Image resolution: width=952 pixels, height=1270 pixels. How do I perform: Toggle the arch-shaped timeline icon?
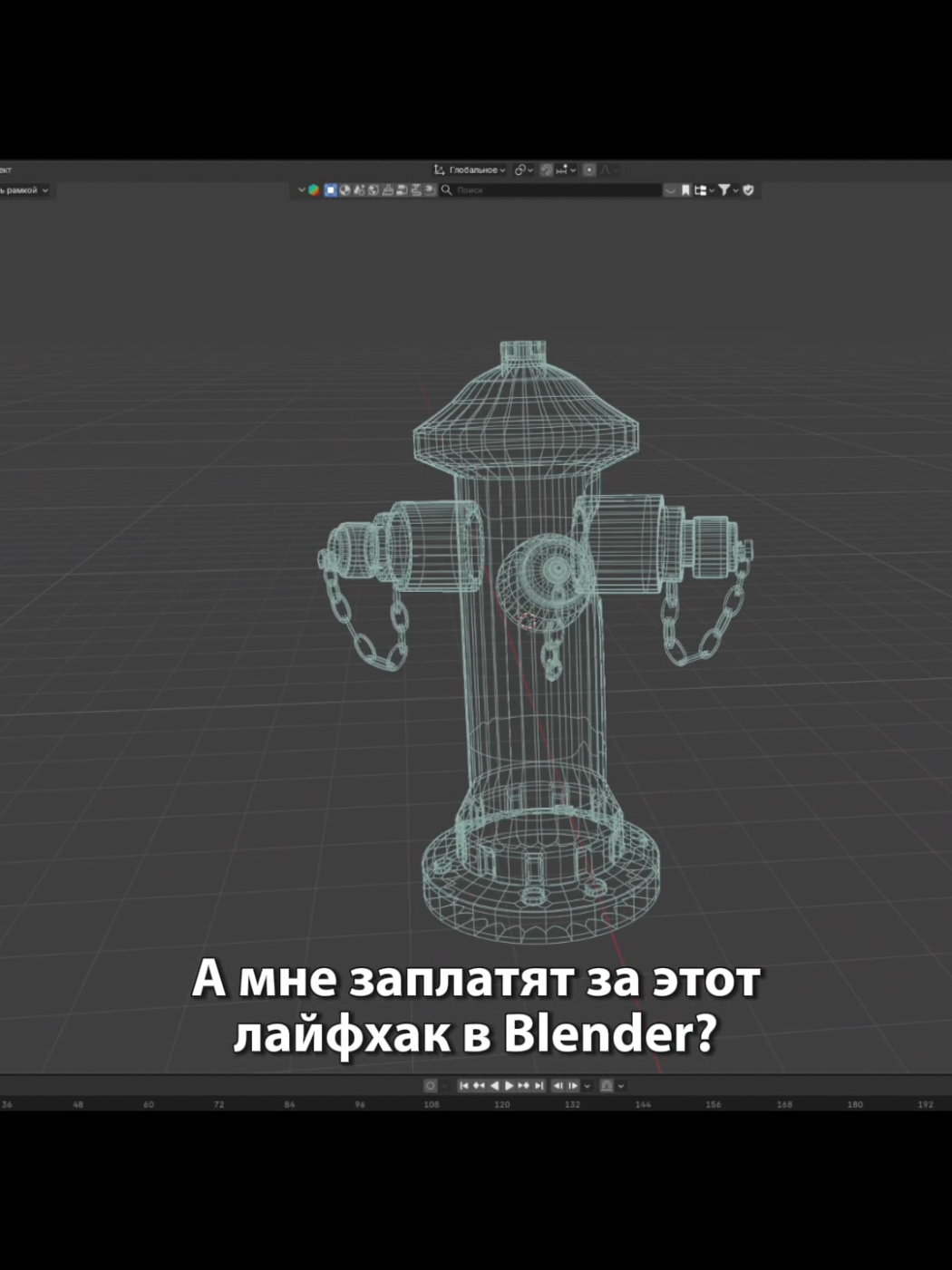pos(607,1085)
